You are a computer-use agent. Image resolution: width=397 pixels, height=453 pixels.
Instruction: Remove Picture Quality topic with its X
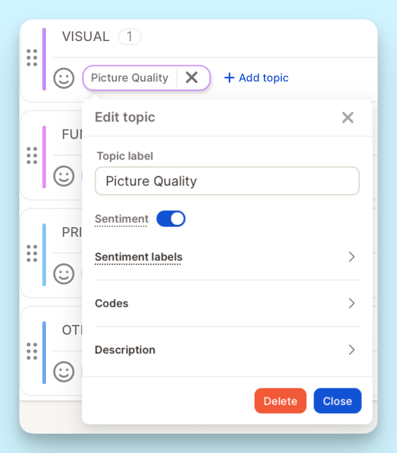pos(192,78)
